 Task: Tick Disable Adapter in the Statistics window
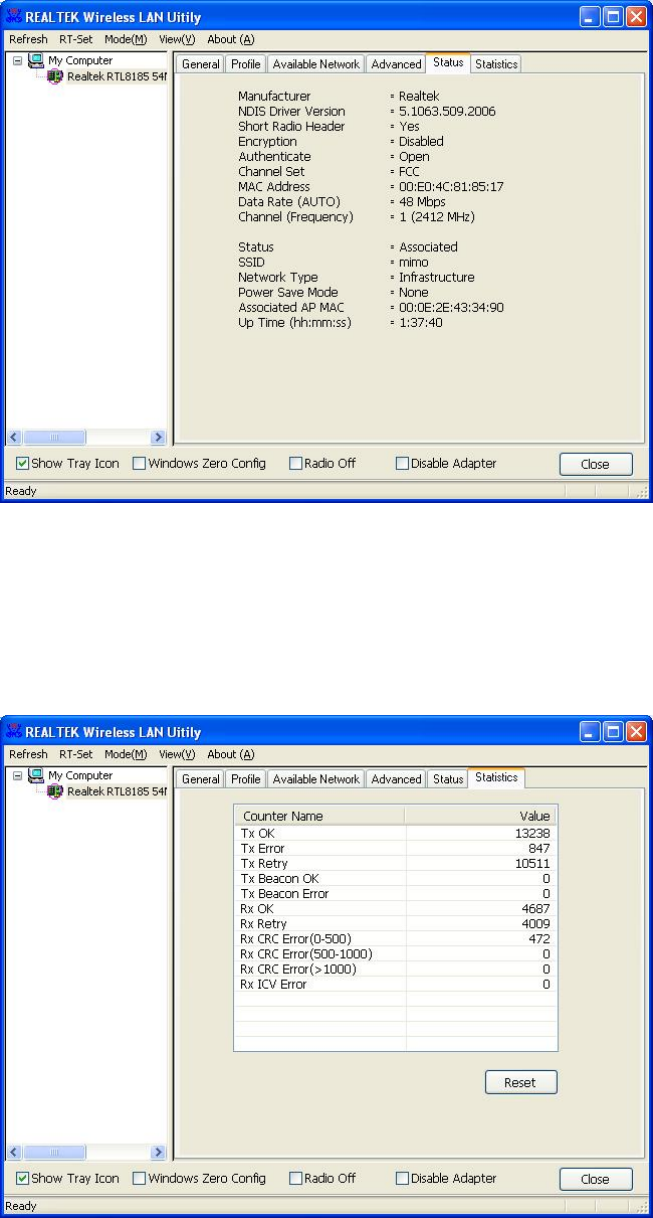pos(402,1179)
